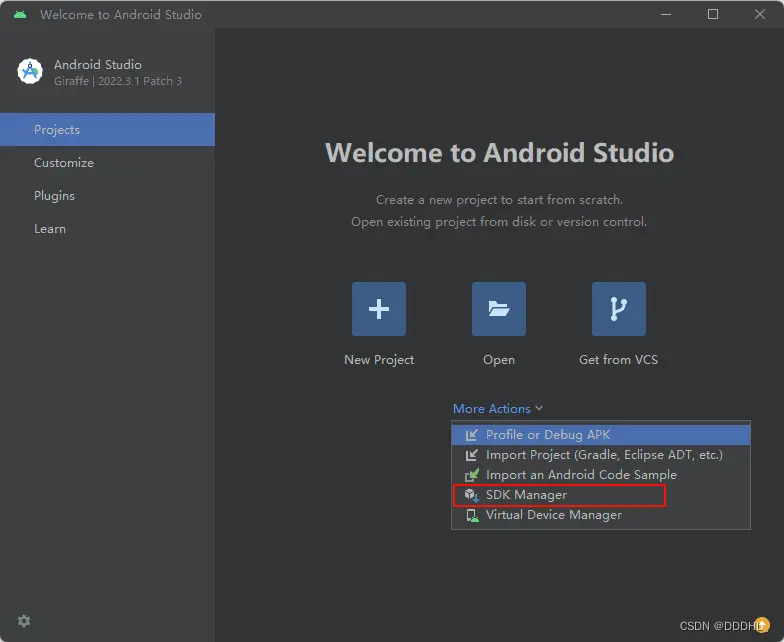
Task: Click the Android Studio logo in sidebar
Action: [x=30, y=71]
